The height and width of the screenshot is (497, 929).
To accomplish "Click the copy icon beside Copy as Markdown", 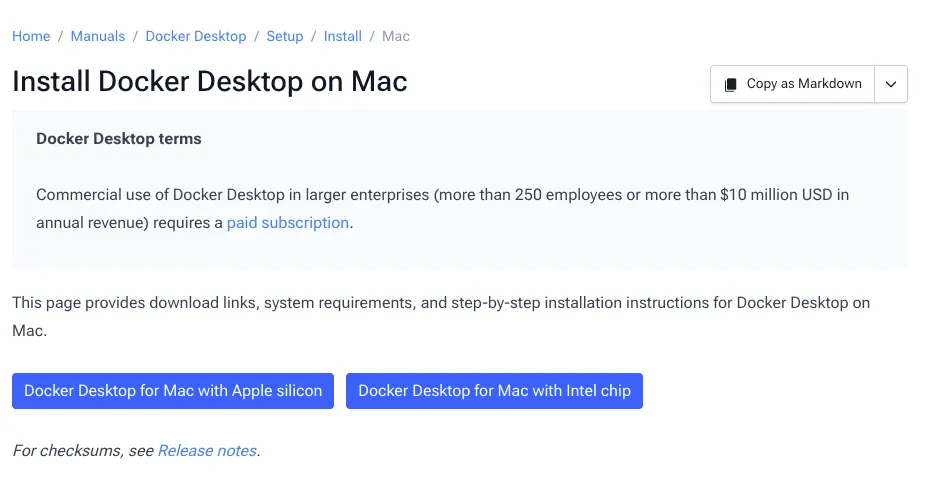I will pyautogui.click(x=731, y=84).
